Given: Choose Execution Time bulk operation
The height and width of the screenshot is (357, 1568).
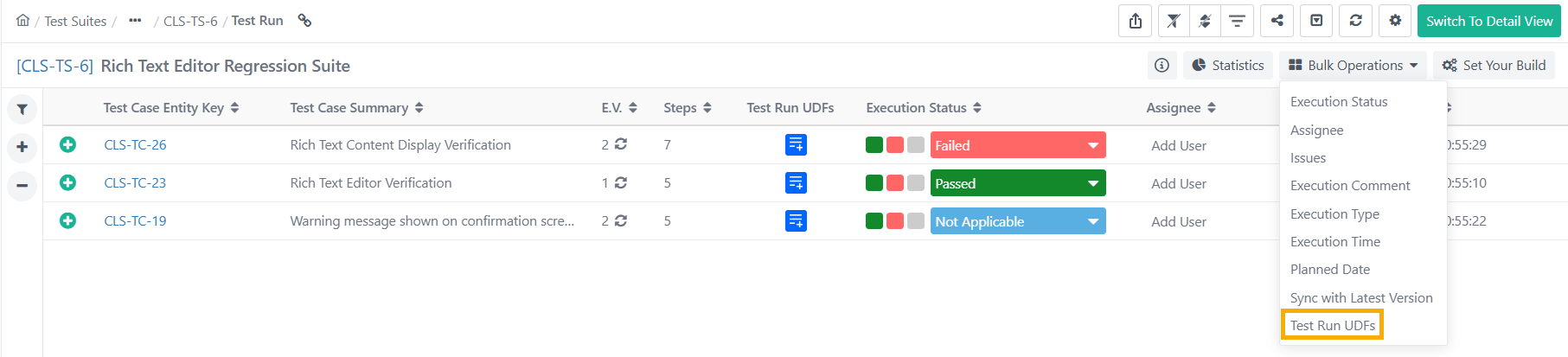Looking at the screenshot, I should 1335,242.
